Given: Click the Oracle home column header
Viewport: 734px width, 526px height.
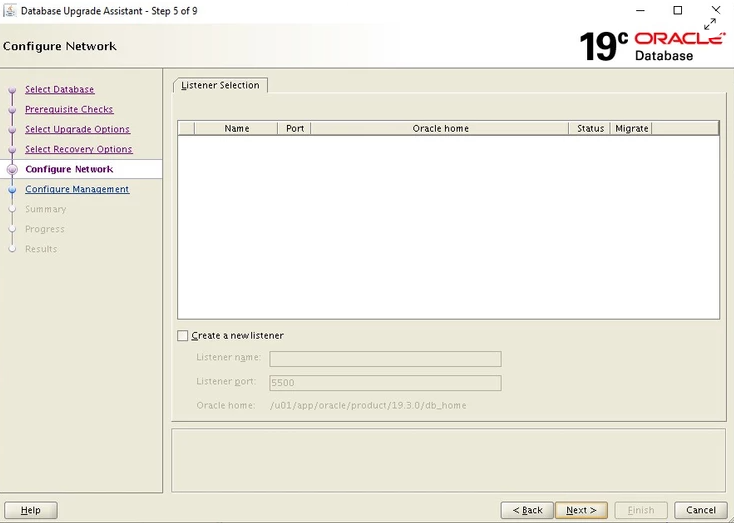Looking at the screenshot, I should click(x=440, y=128).
